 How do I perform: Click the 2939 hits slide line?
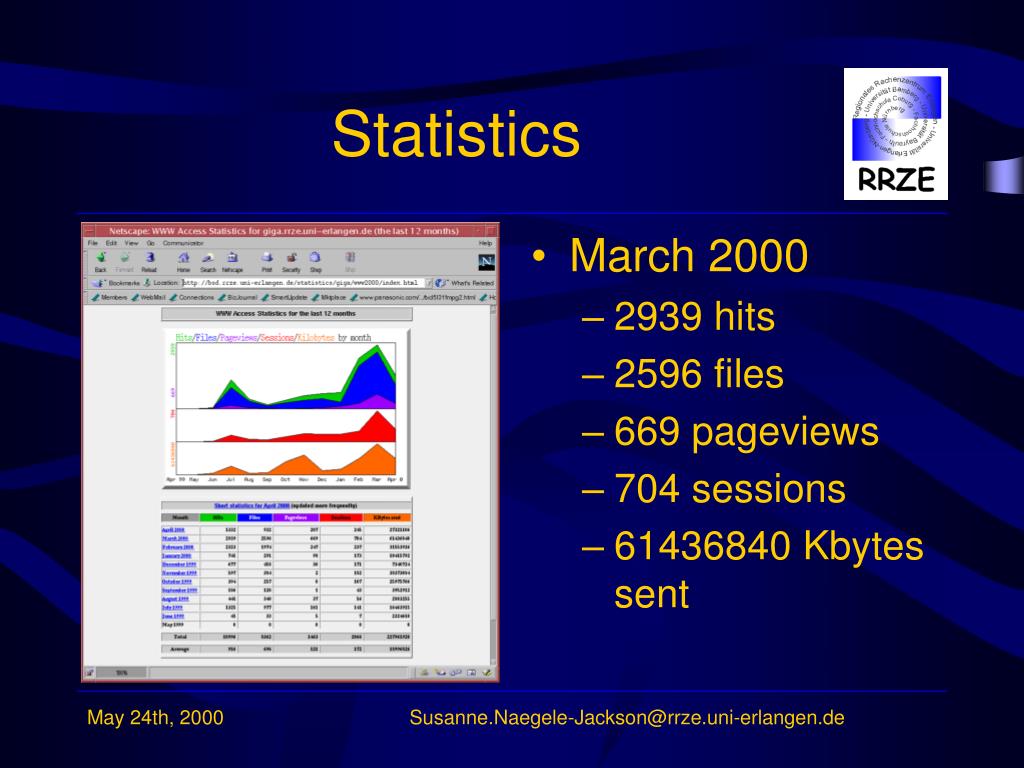694,317
